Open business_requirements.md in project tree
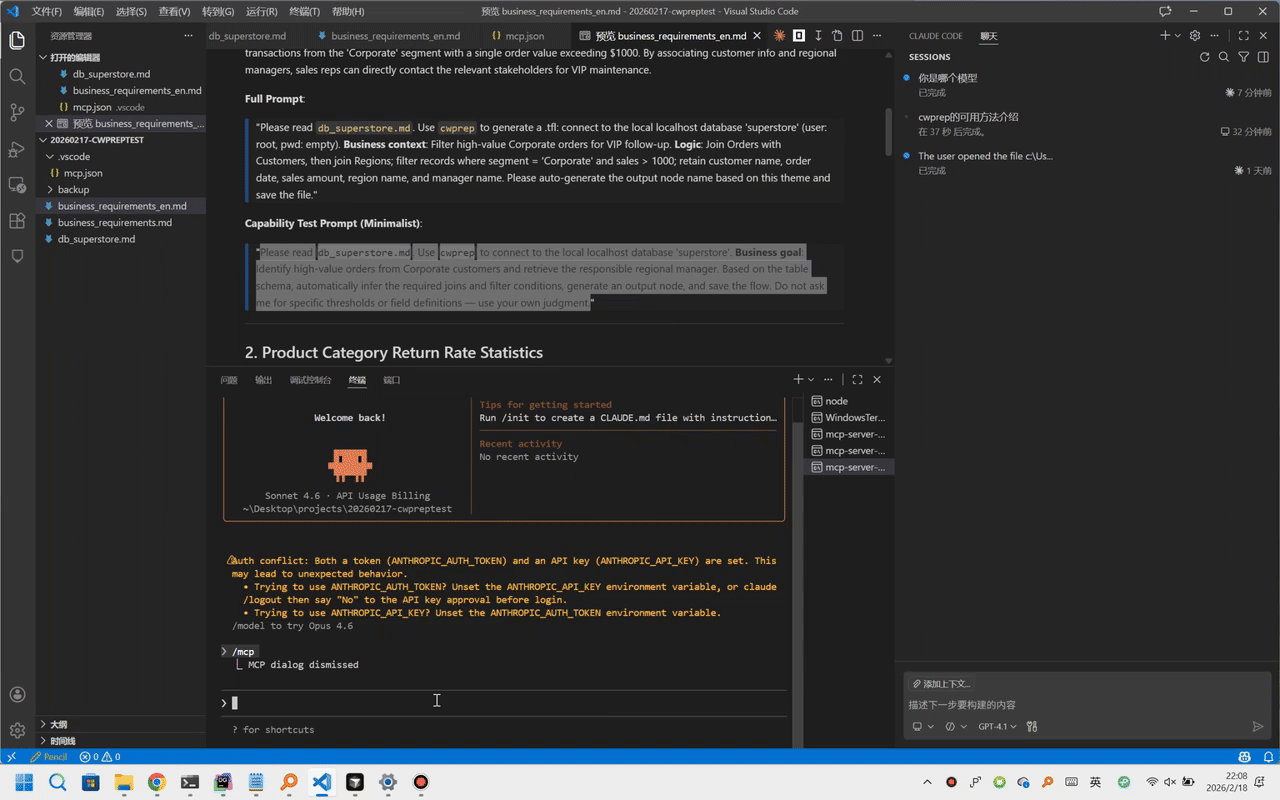This screenshot has width=1280, height=800. pyautogui.click(x=120, y=222)
